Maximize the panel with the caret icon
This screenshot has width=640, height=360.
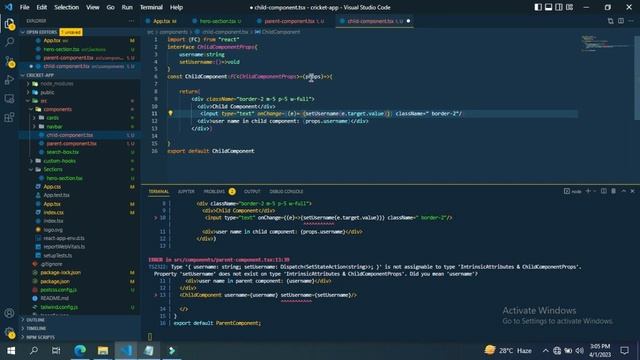click(623, 191)
